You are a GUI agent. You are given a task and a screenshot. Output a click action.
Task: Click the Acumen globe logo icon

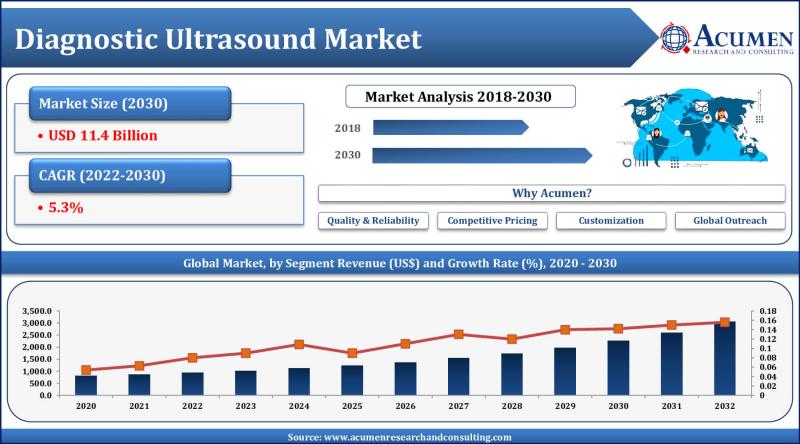coord(675,38)
